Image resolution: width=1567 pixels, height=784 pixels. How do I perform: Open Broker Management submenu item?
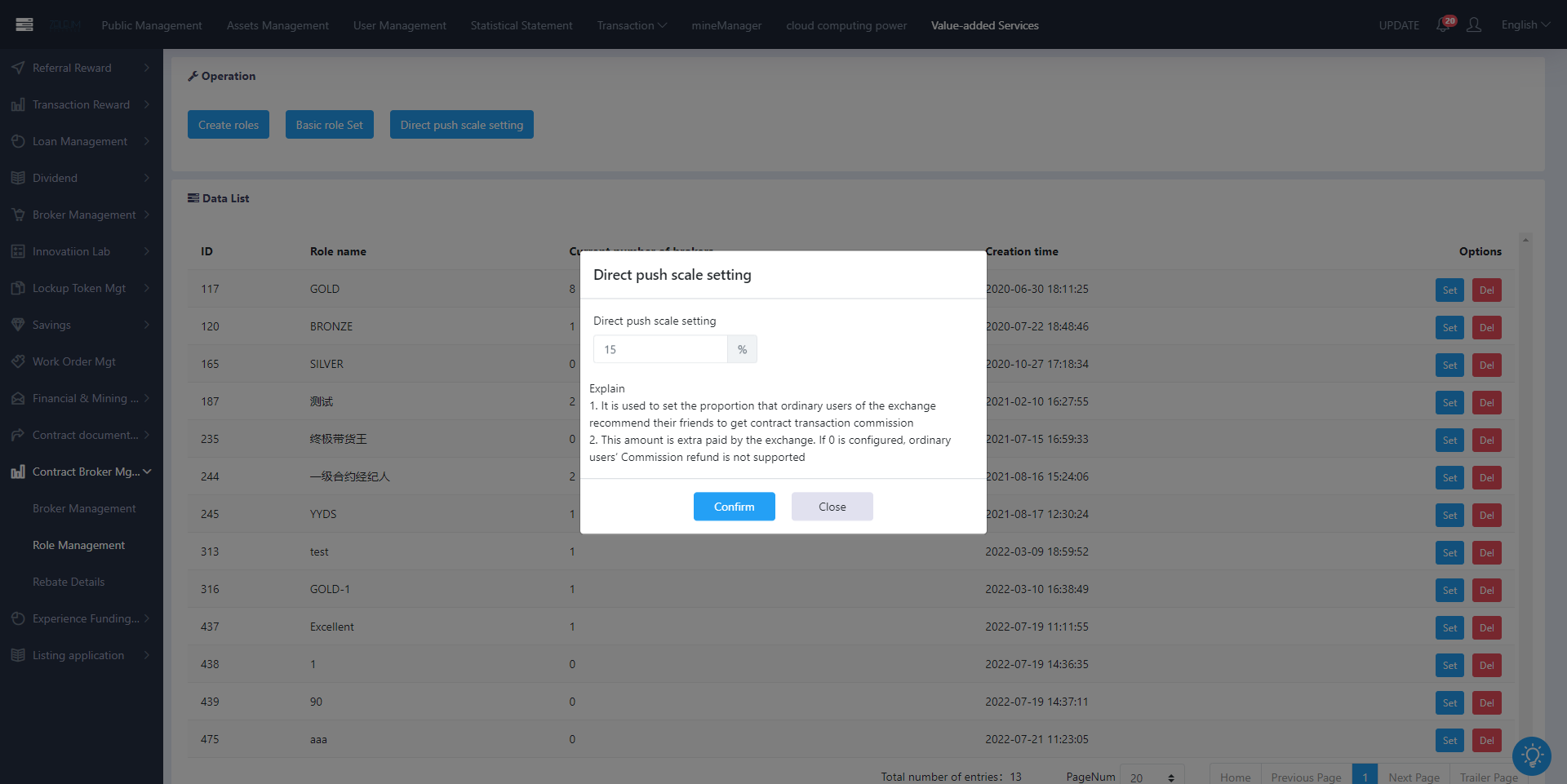click(84, 508)
